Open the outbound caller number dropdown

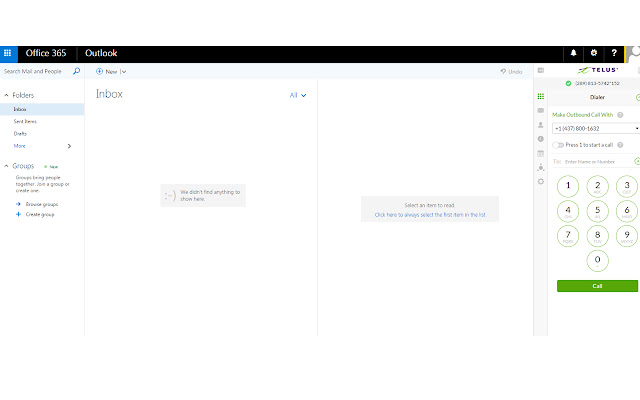pyautogui.click(x=596, y=129)
